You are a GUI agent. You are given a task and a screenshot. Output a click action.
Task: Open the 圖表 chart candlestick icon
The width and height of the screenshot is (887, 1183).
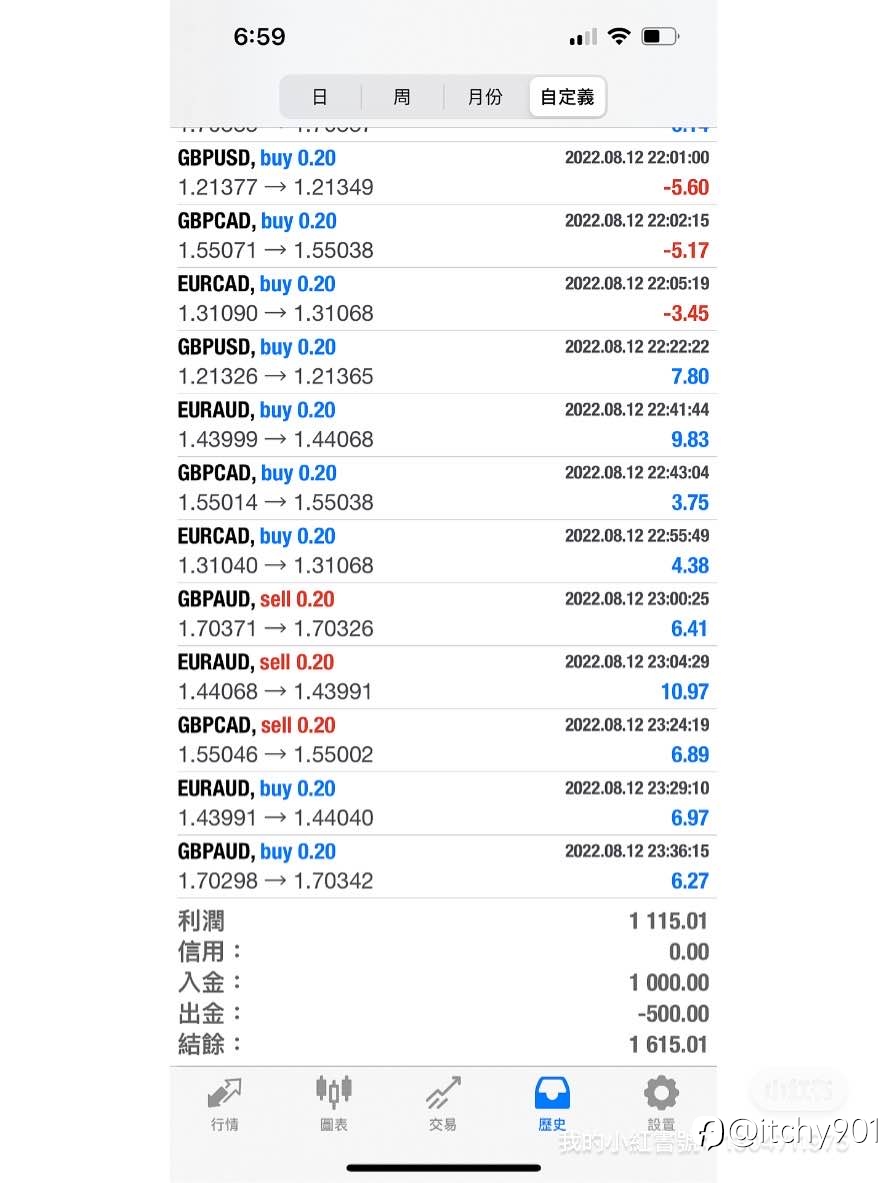point(333,1091)
